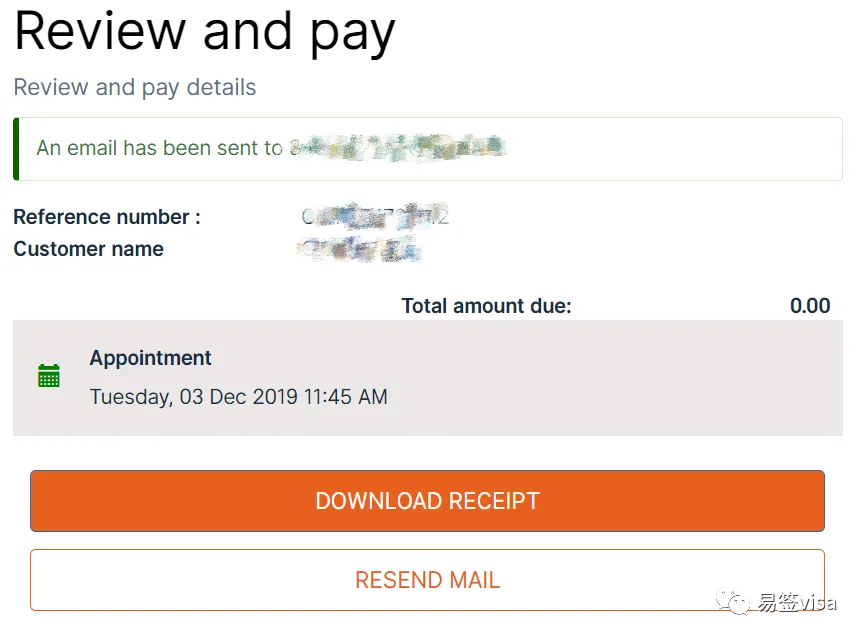Click the blurred reference number value

pos(377,215)
